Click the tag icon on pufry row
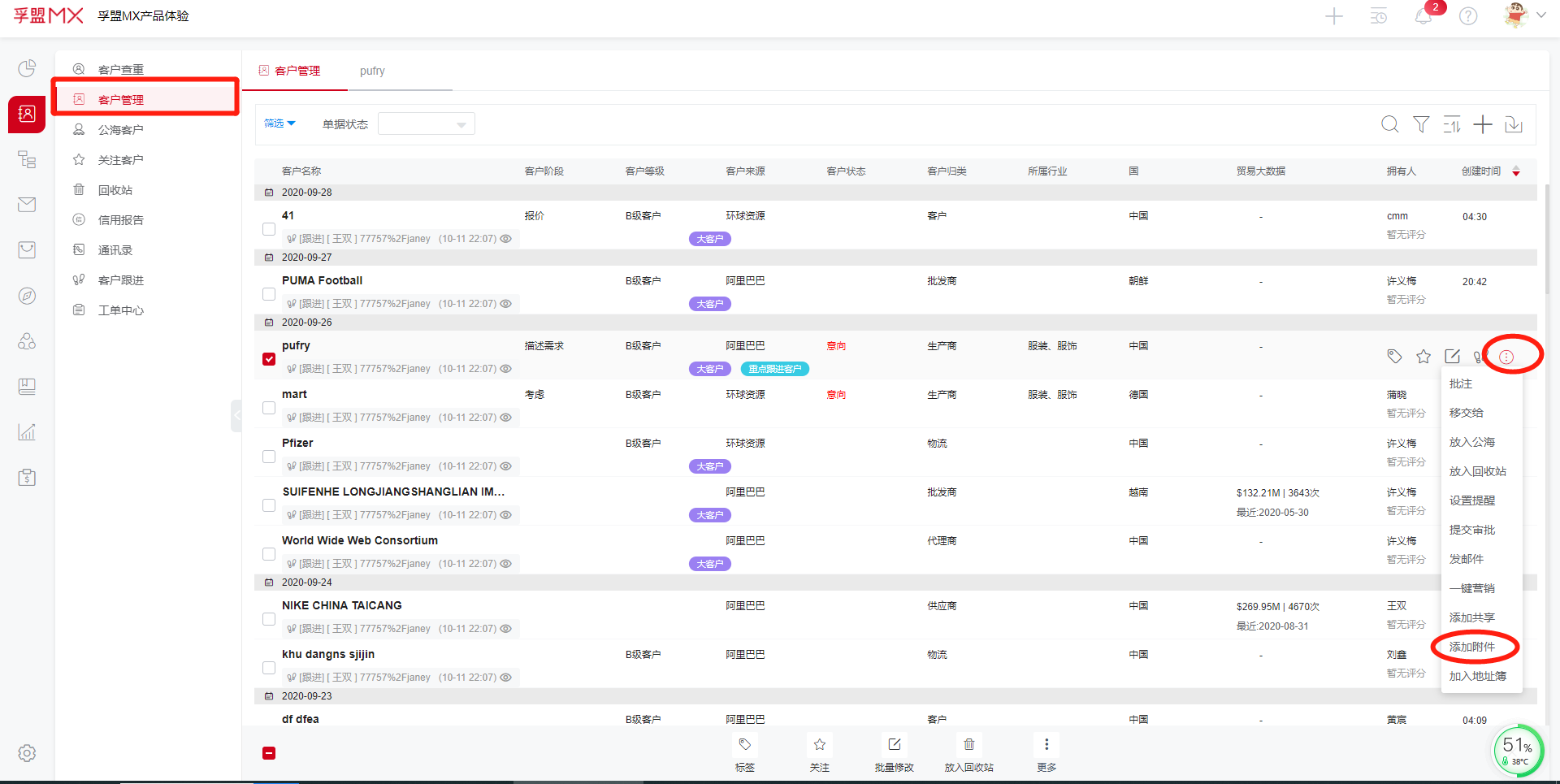 (1394, 357)
